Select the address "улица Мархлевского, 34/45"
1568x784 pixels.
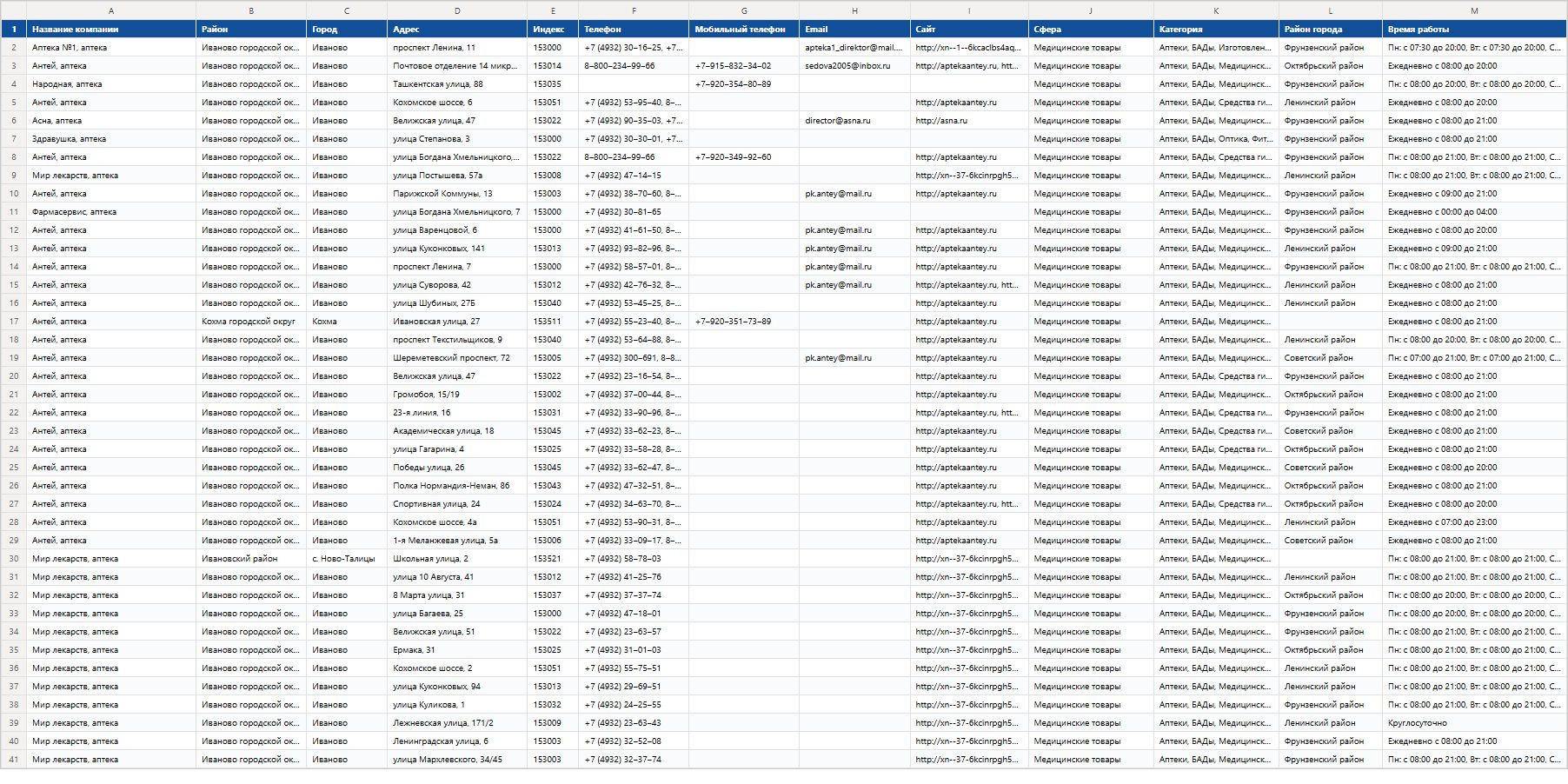point(457,760)
